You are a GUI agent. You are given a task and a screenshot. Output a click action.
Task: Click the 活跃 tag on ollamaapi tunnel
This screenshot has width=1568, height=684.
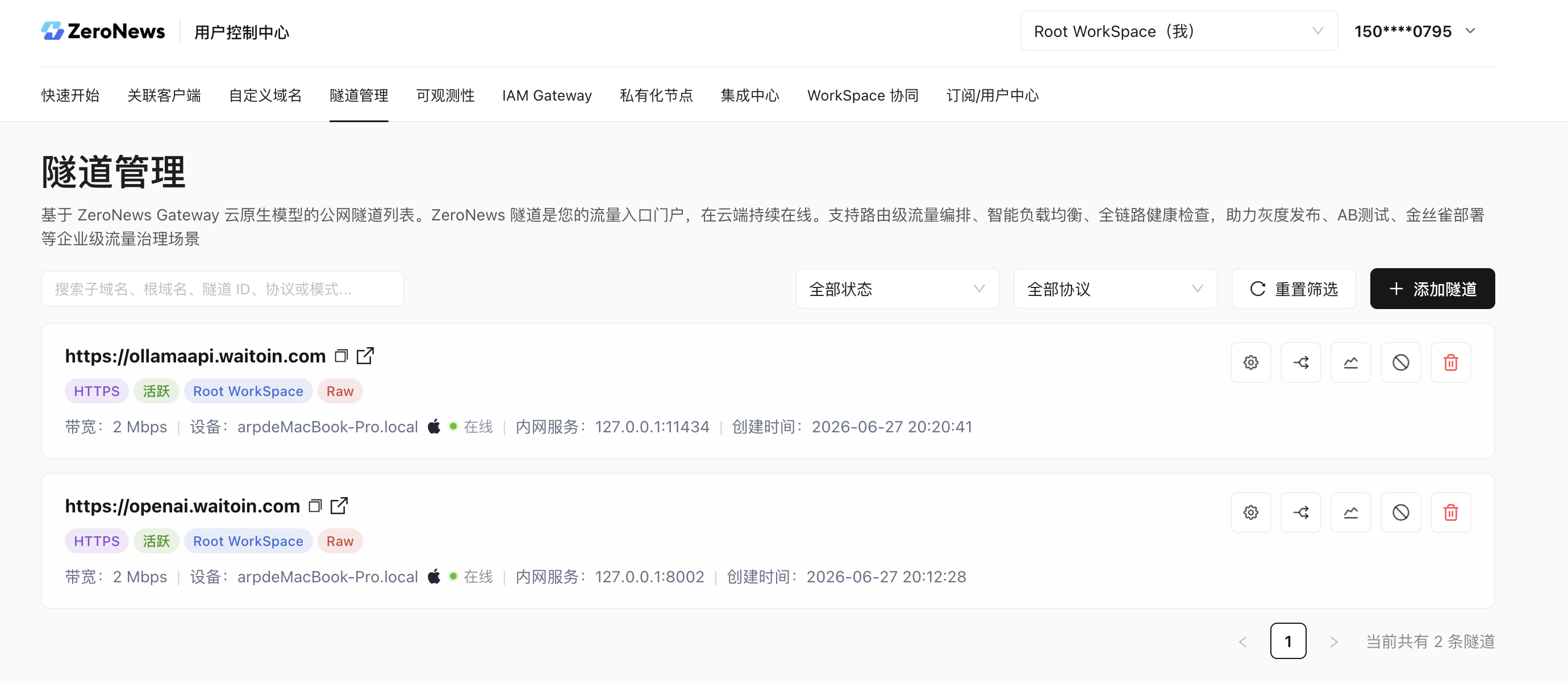coord(156,391)
